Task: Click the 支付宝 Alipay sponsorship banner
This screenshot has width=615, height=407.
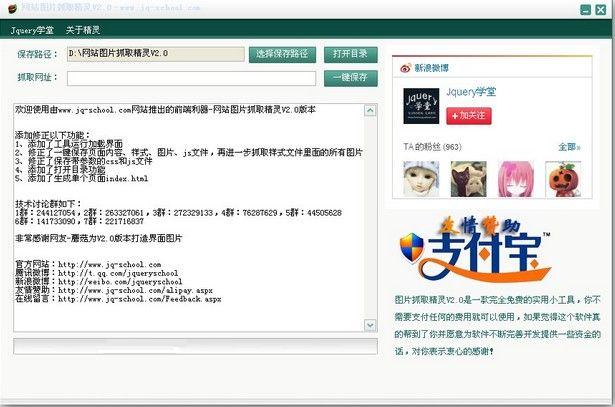Action: click(x=475, y=249)
